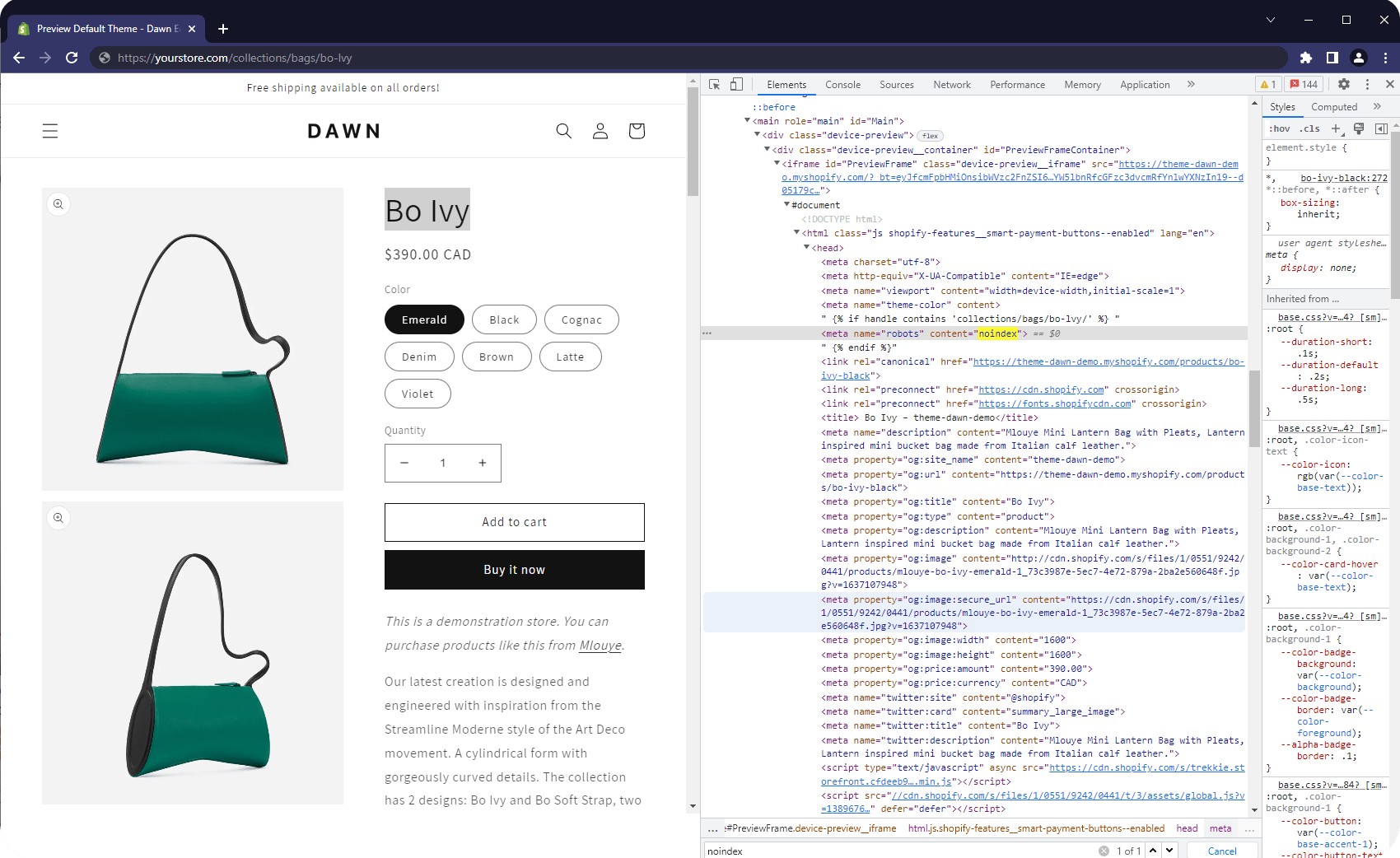Image resolution: width=1400 pixels, height=858 pixels.
Task: Switch to the Computed styles tab
Action: [x=1334, y=107]
